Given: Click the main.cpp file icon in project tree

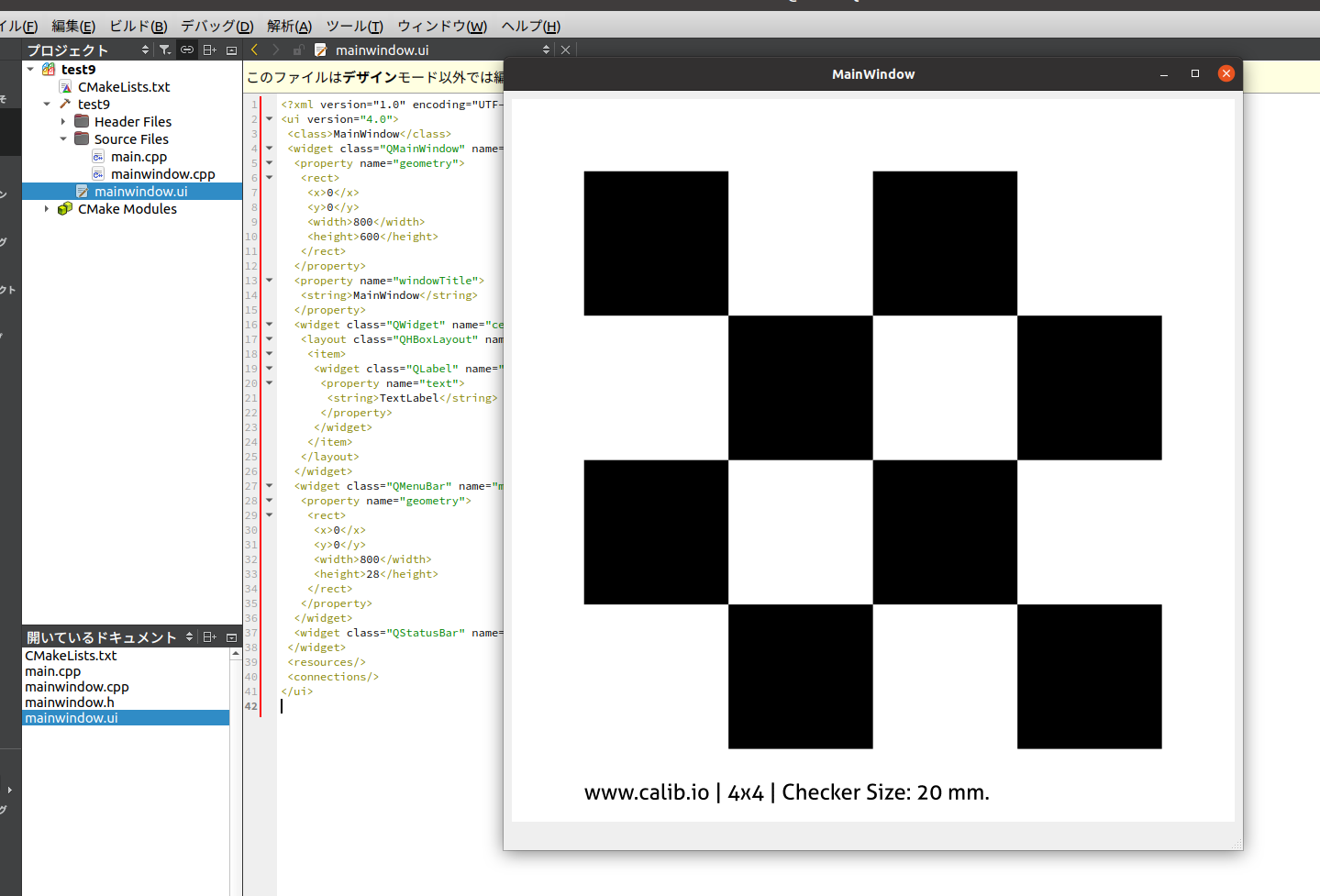Looking at the screenshot, I should (98, 156).
